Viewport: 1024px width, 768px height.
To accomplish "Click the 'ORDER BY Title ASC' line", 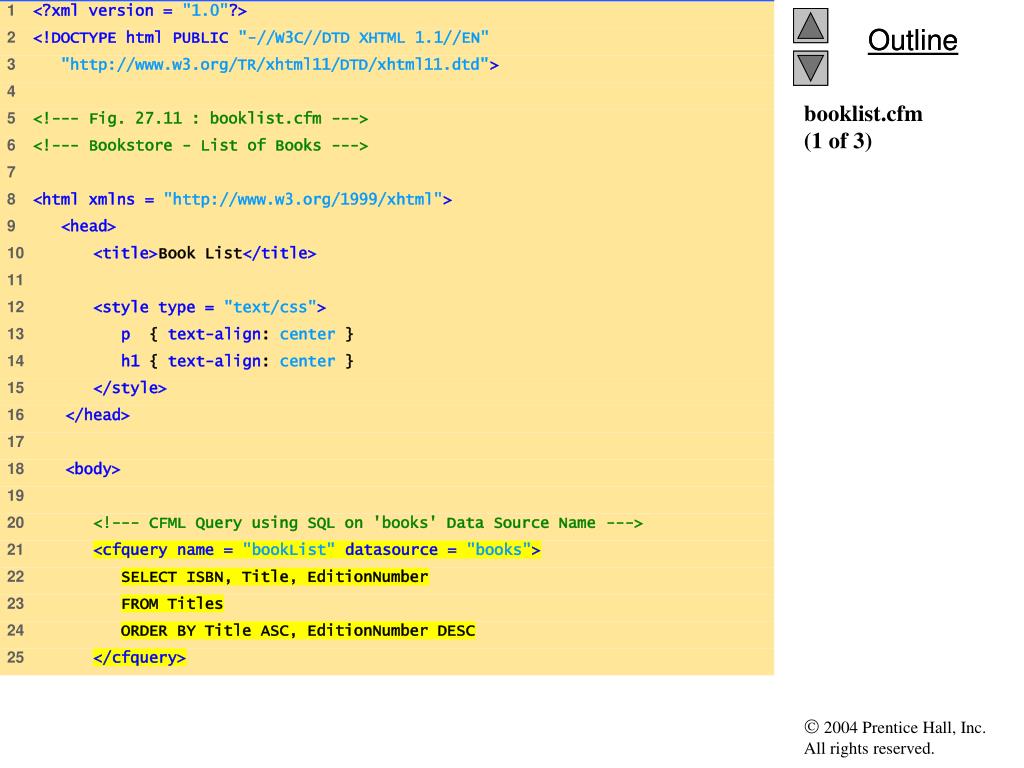I will pos(298,631).
